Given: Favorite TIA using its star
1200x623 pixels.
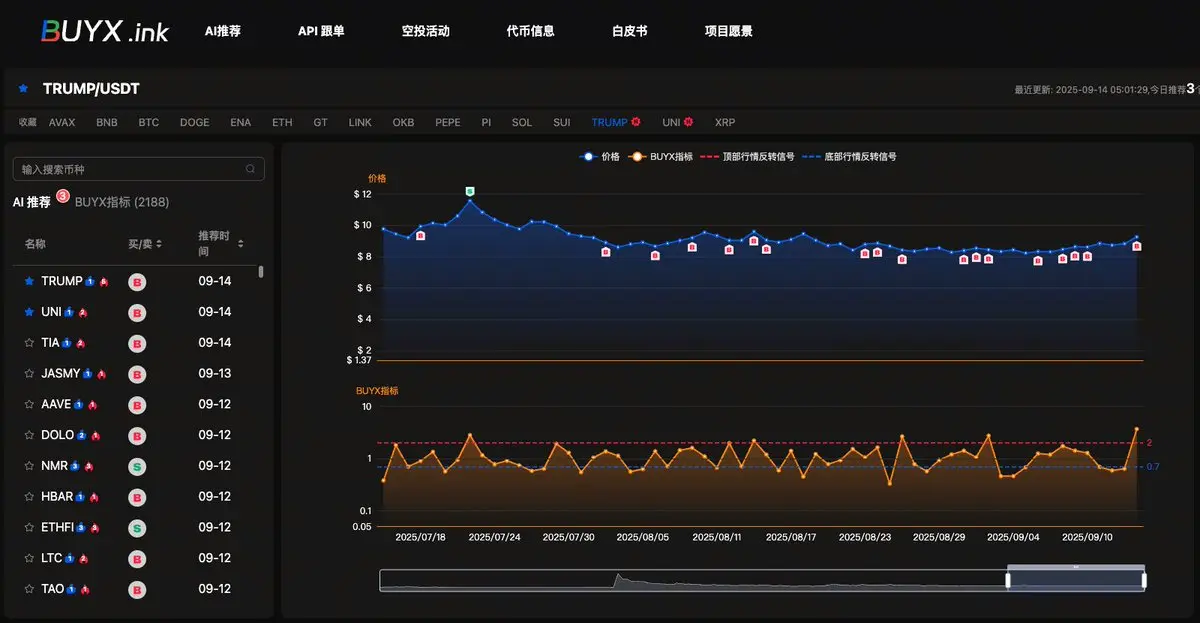Looking at the screenshot, I should tap(29, 343).
